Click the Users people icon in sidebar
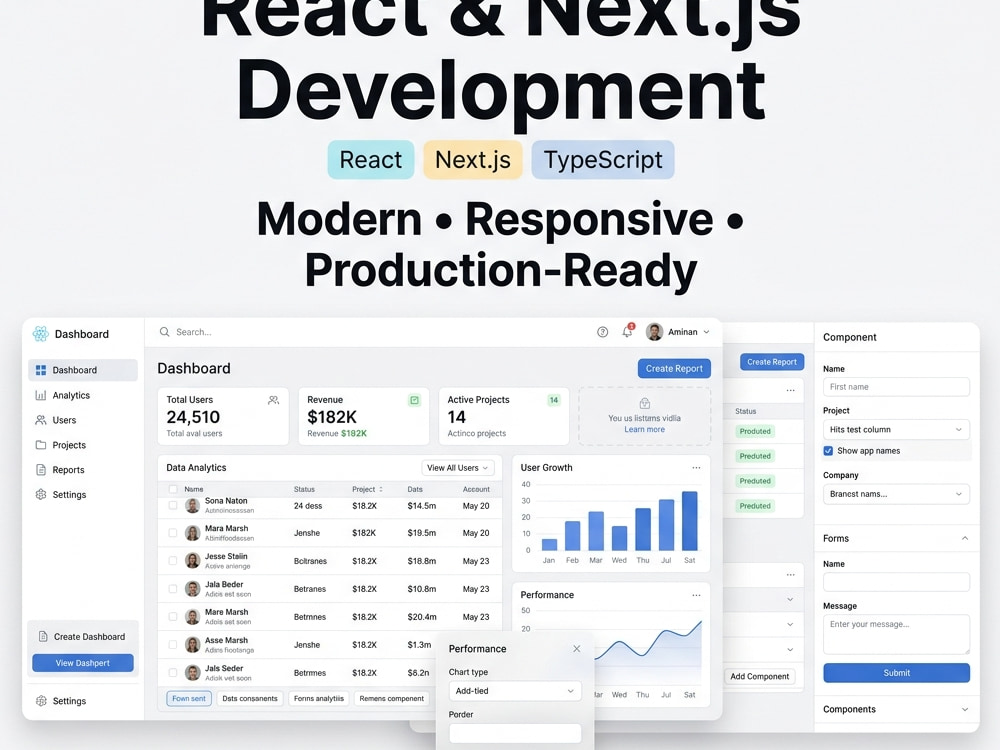Image resolution: width=1000 pixels, height=750 pixels. 41,420
